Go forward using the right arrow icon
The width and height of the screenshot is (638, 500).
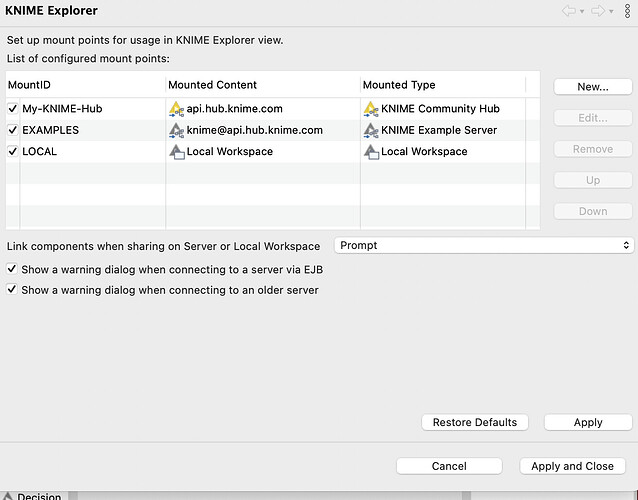598,11
